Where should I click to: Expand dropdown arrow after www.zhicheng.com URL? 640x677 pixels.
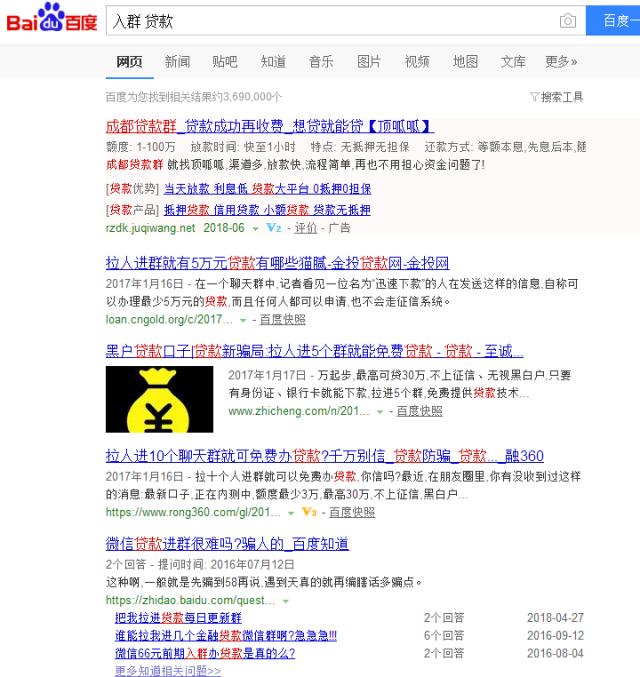[380, 412]
